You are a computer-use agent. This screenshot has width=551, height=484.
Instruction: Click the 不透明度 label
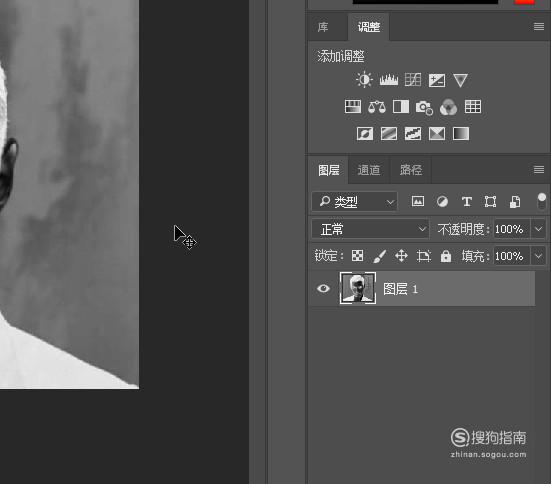point(463,230)
